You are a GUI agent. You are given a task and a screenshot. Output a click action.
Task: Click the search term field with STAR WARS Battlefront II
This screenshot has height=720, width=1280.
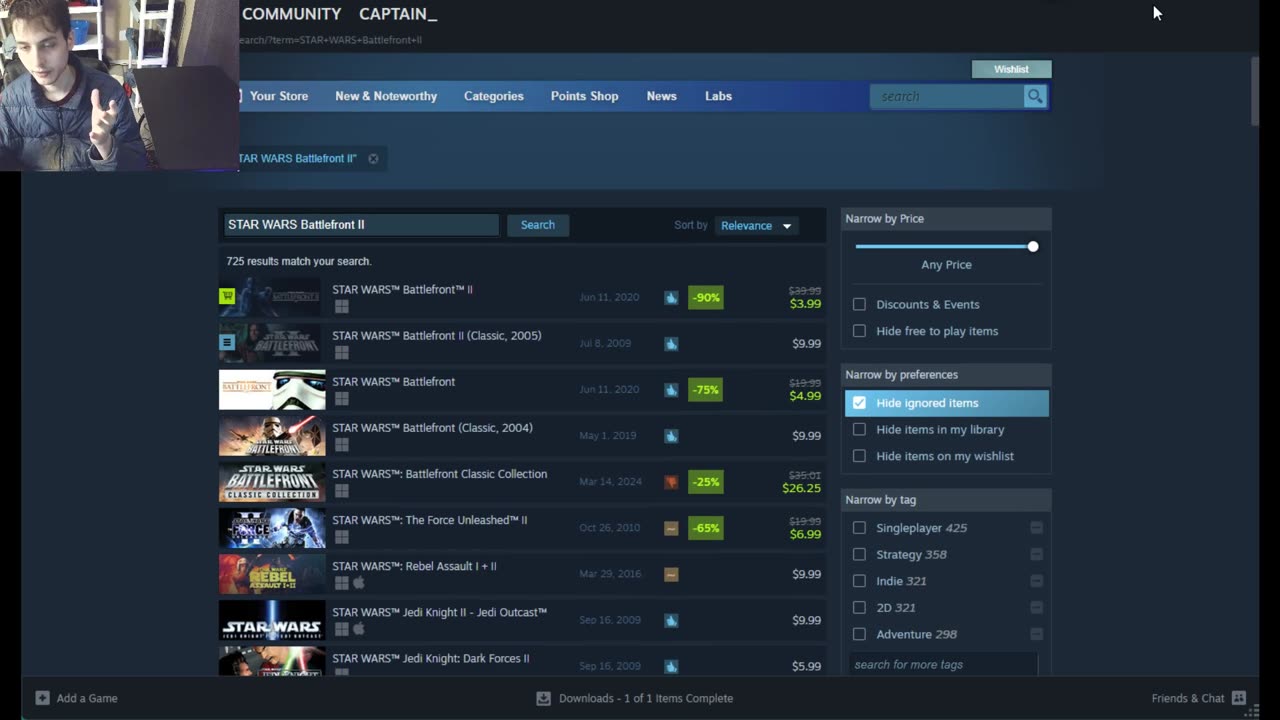[361, 225]
